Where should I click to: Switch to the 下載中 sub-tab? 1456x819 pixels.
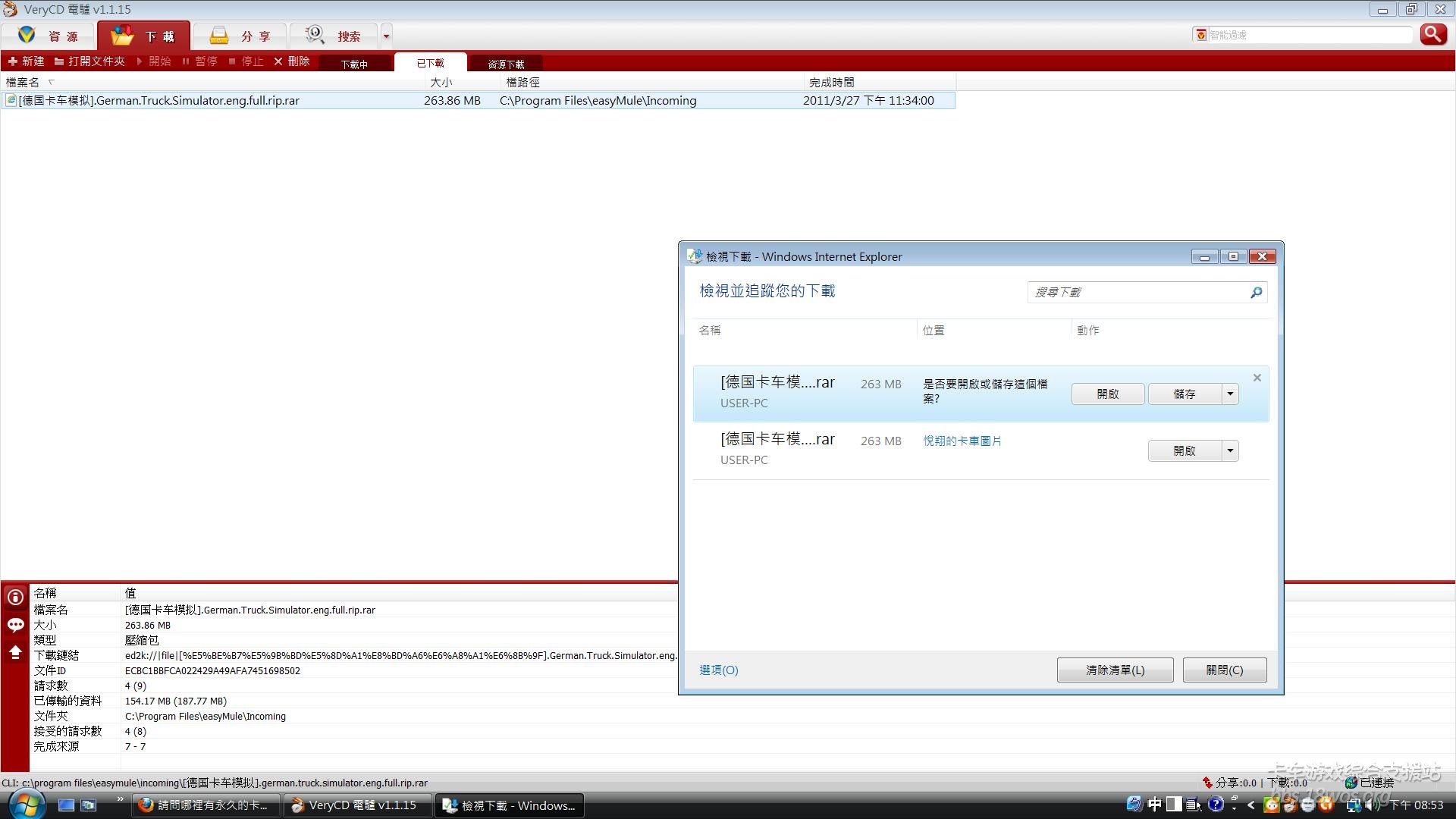pos(354,64)
